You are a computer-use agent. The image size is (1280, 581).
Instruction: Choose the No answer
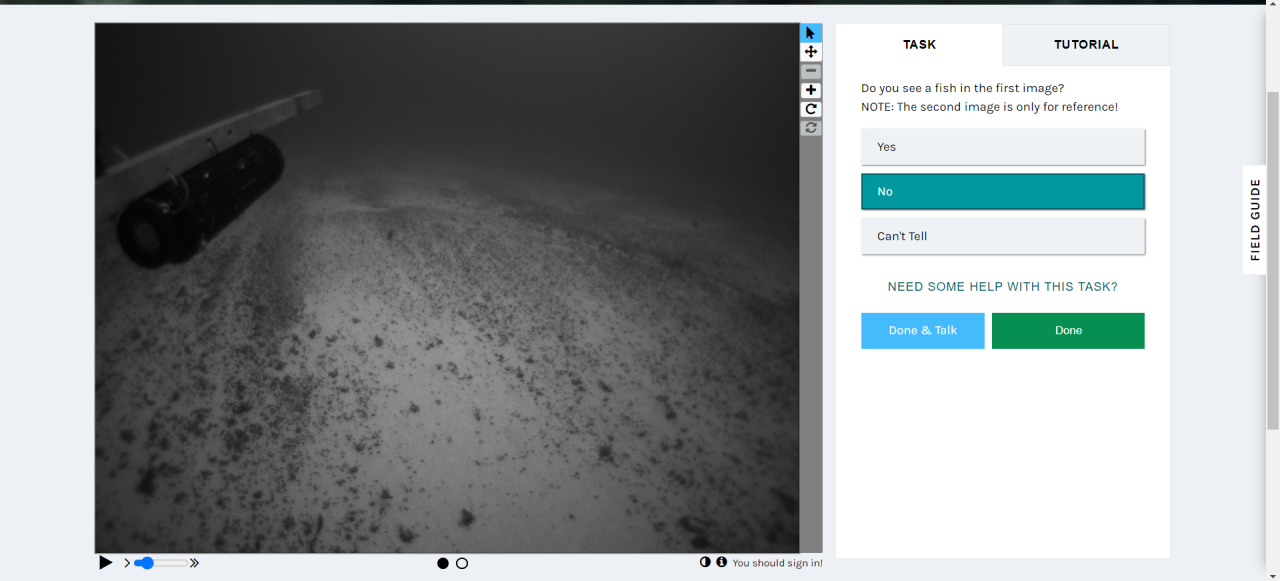(x=1003, y=192)
